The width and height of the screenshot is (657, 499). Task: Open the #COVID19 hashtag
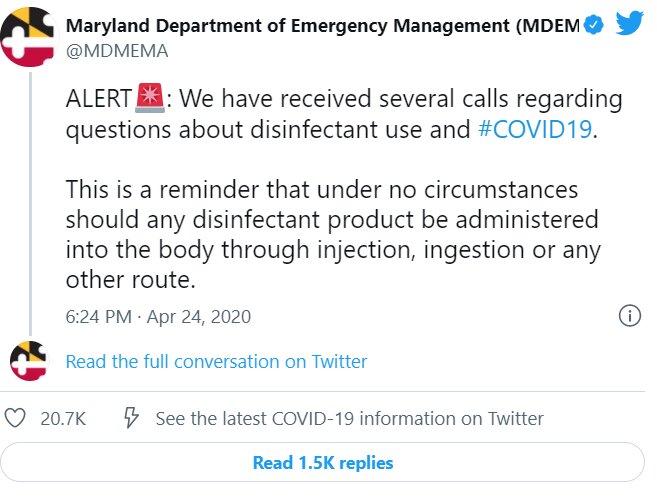[x=535, y=129]
